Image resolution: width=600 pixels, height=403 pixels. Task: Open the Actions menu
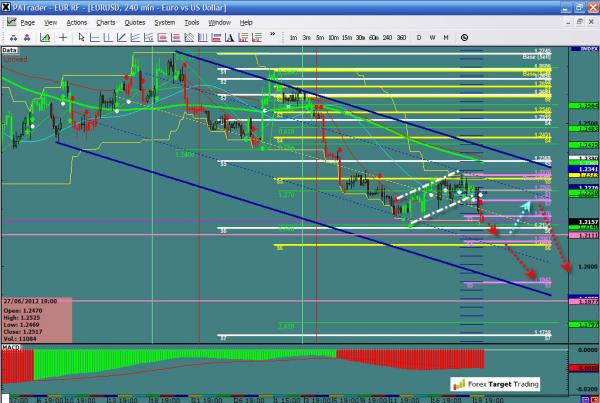click(76, 21)
